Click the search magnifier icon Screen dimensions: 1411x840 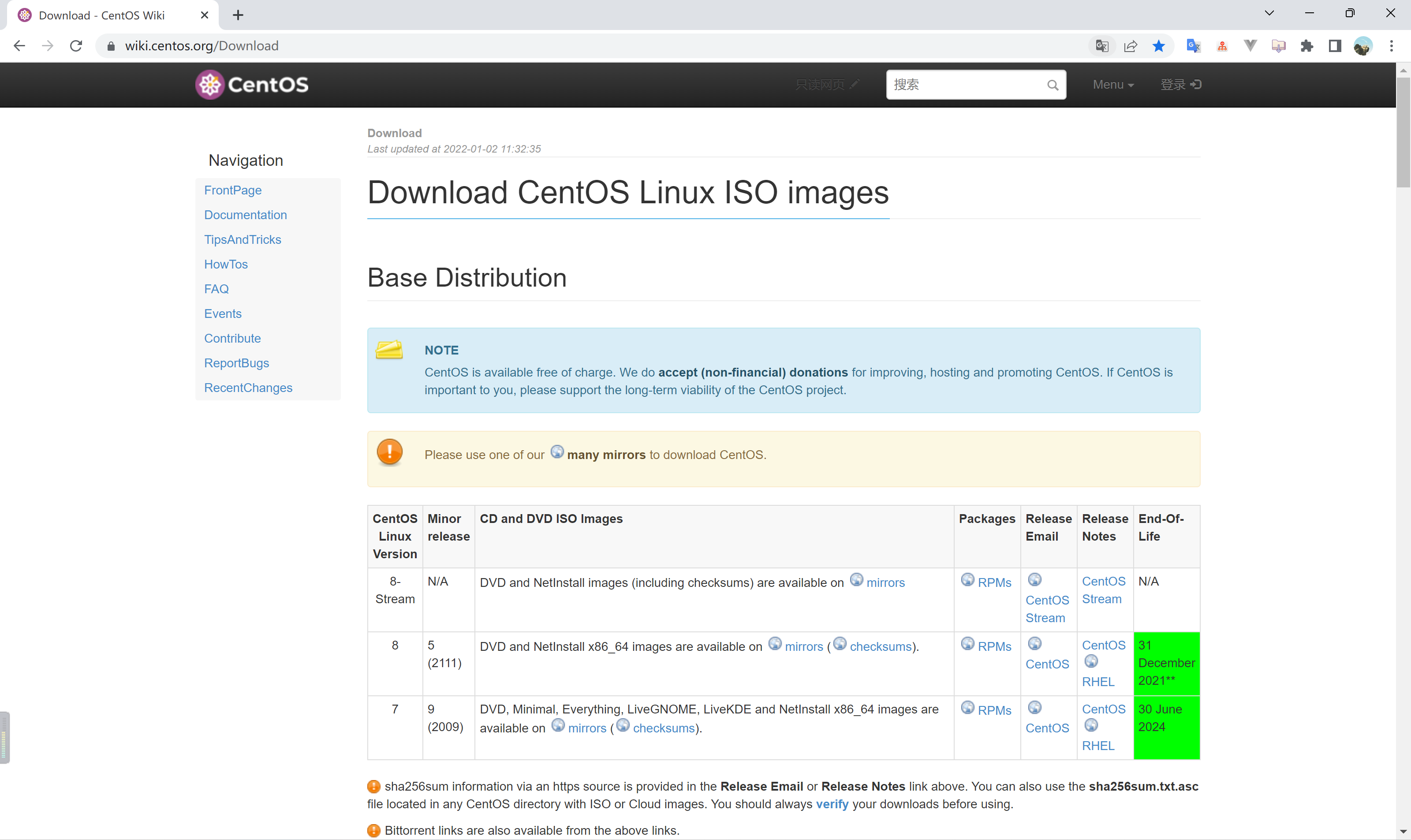[1052, 85]
